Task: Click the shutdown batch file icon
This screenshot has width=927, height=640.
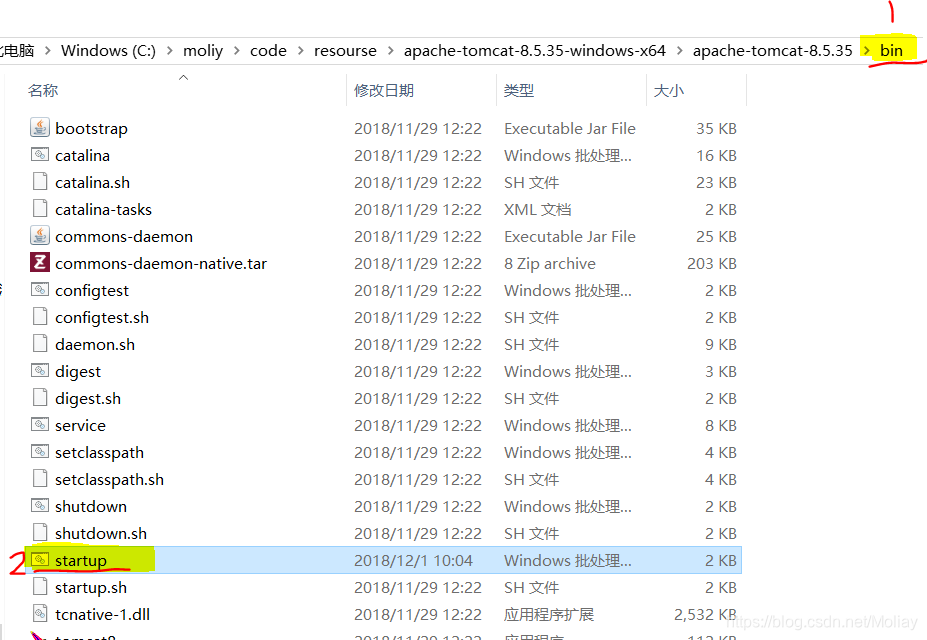Action: [40, 506]
